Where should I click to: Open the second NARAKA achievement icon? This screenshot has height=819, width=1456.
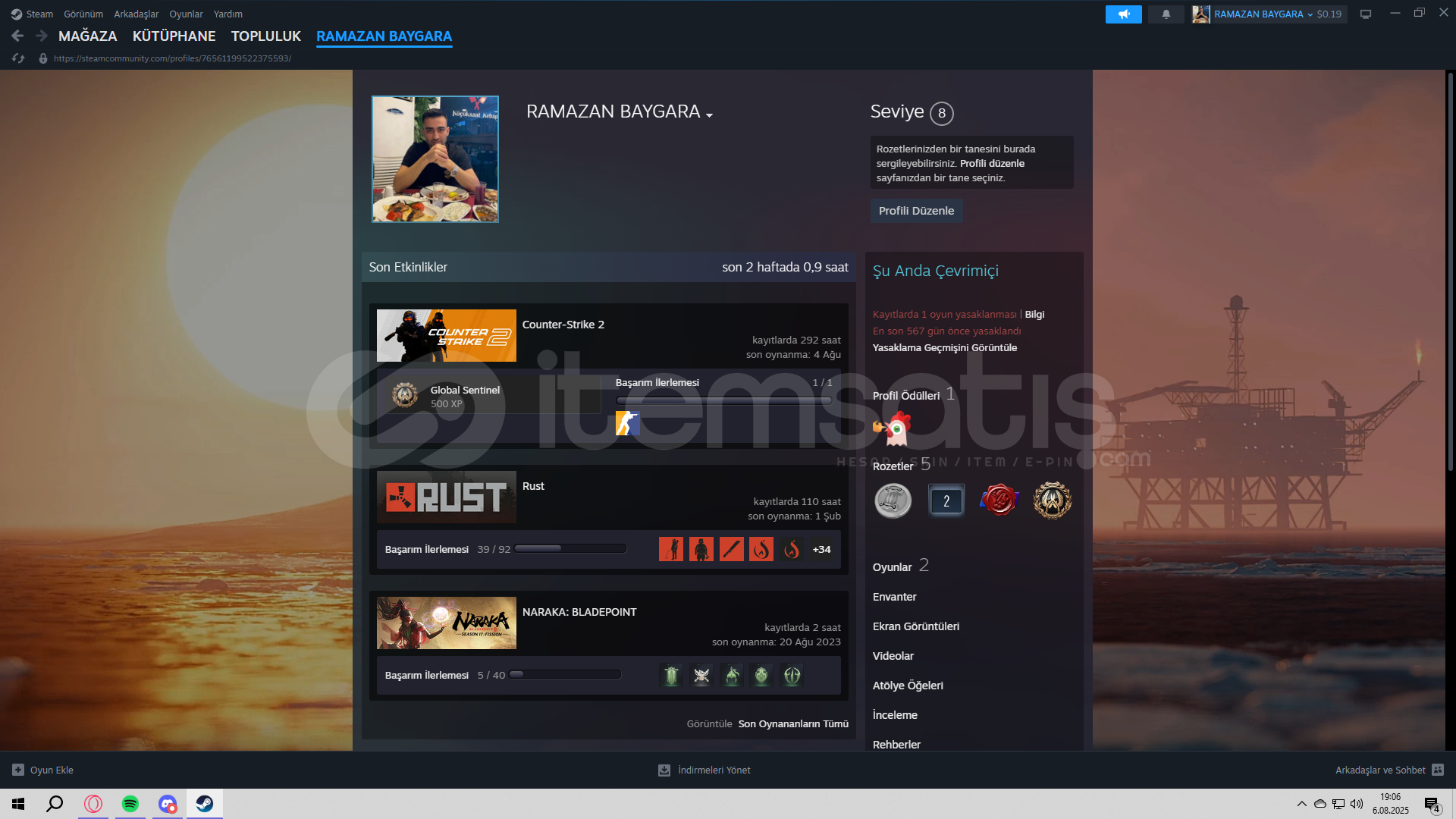tap(701, 675)
